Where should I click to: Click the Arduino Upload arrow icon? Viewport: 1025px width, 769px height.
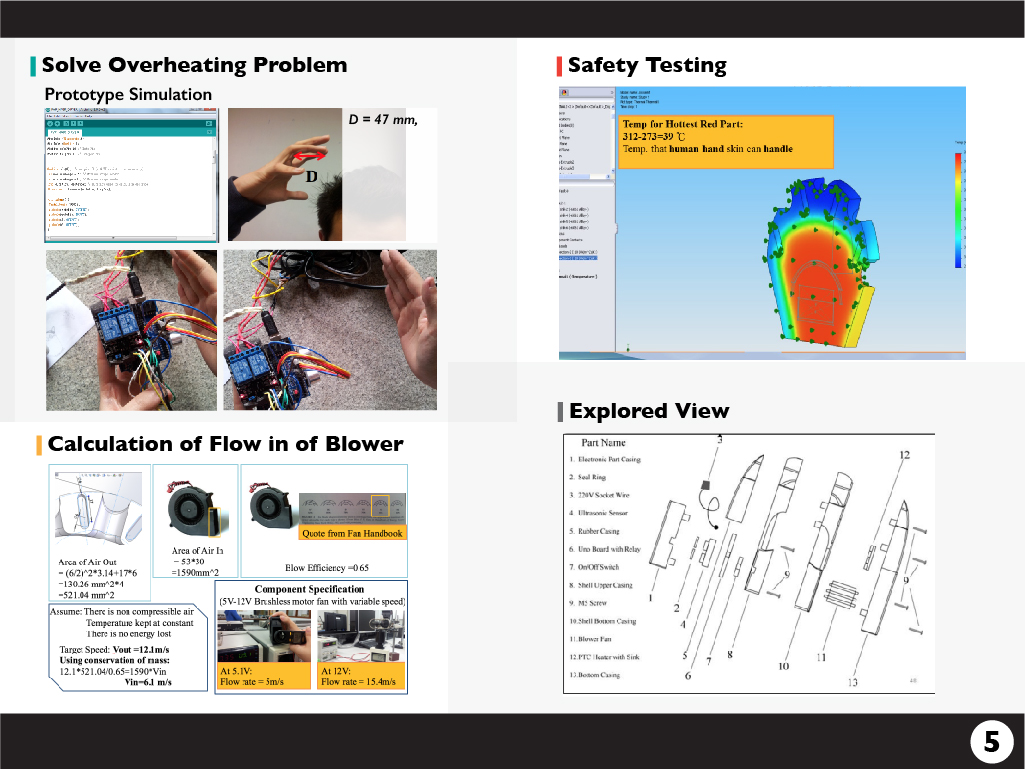58,123
